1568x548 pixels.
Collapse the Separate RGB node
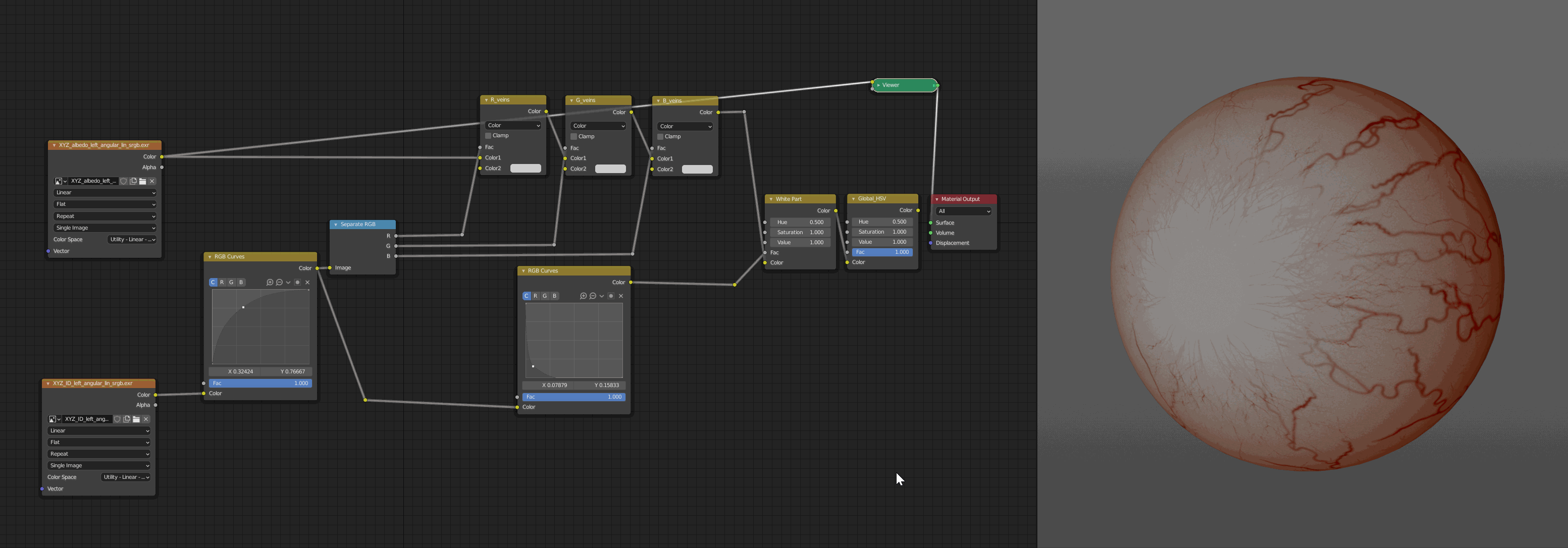click(x=335, y=225)
